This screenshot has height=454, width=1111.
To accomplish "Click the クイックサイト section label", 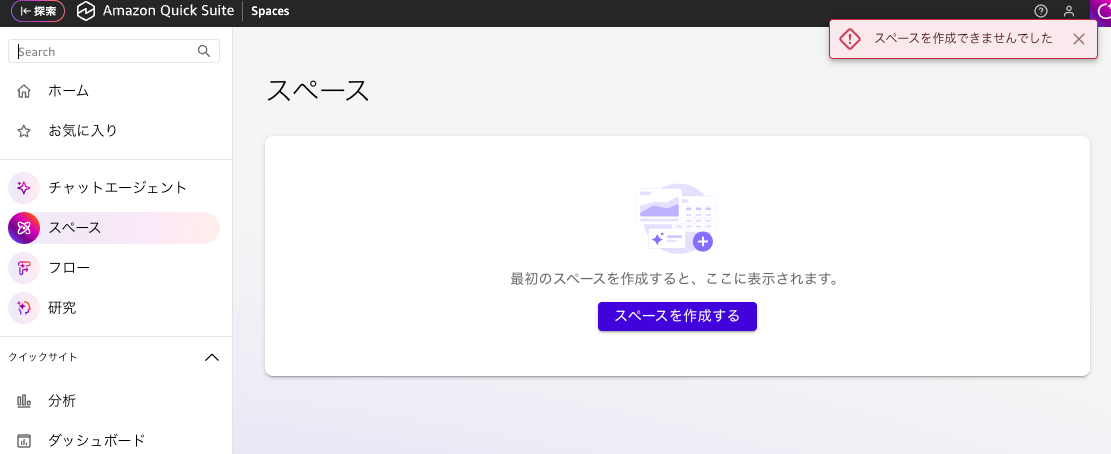I will (x=43, y=357).
